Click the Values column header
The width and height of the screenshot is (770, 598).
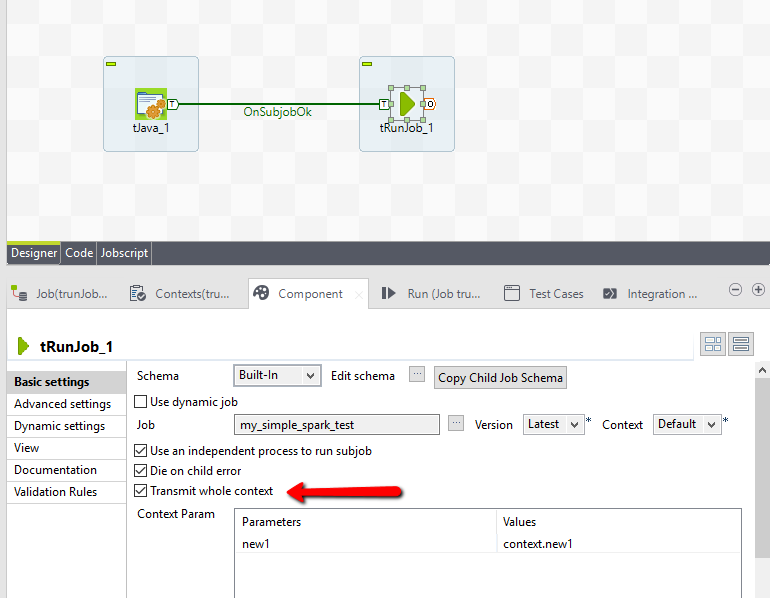[x=619, y=522]
